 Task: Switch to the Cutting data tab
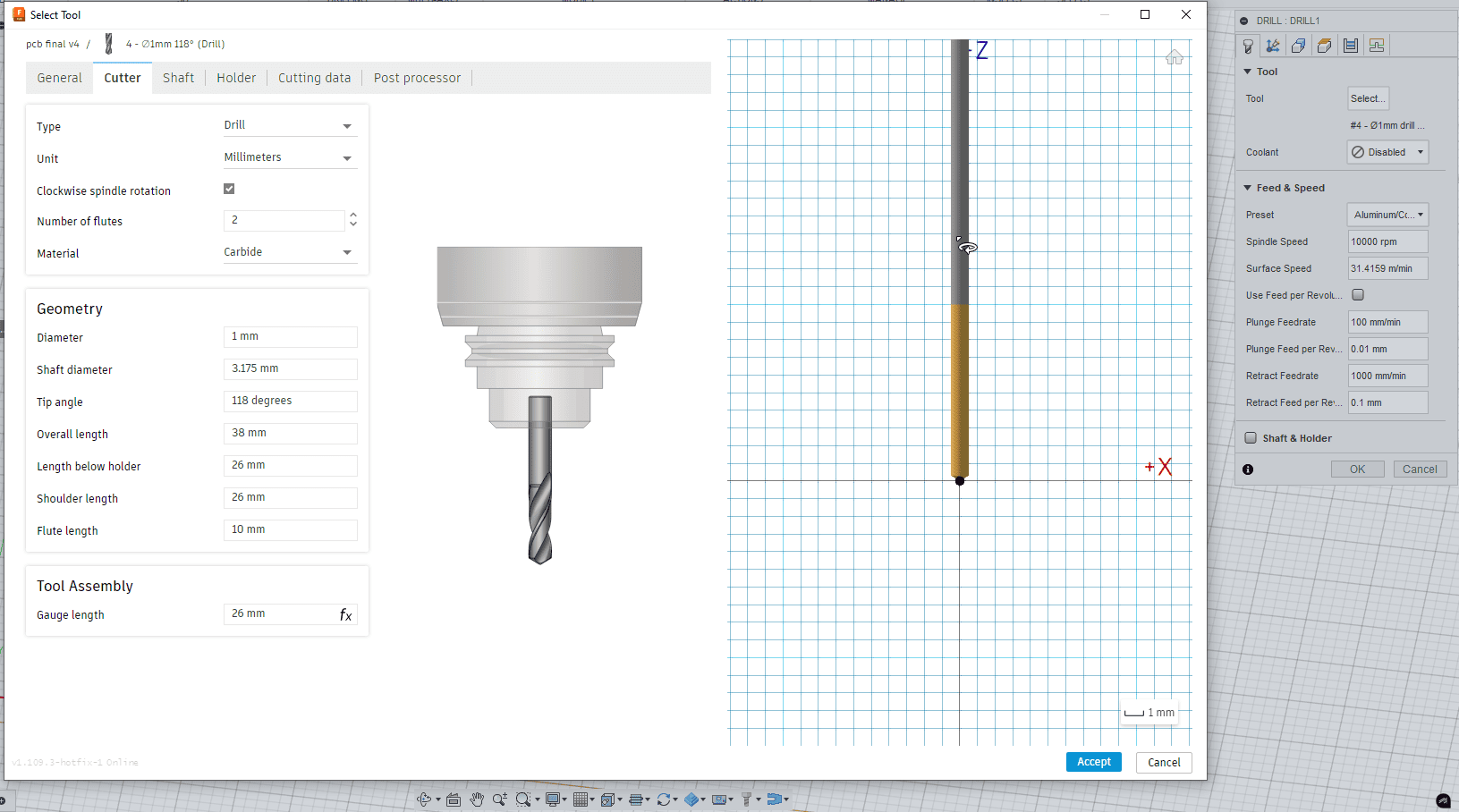tap(314, 78)
